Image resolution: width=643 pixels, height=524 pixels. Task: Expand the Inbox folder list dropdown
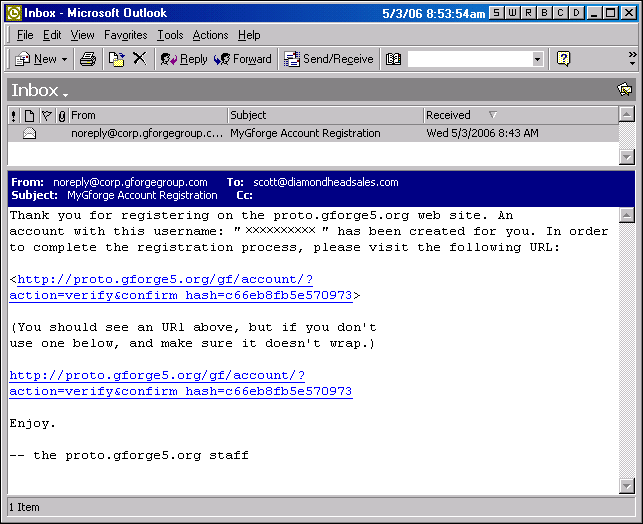(x=66, y=94)
